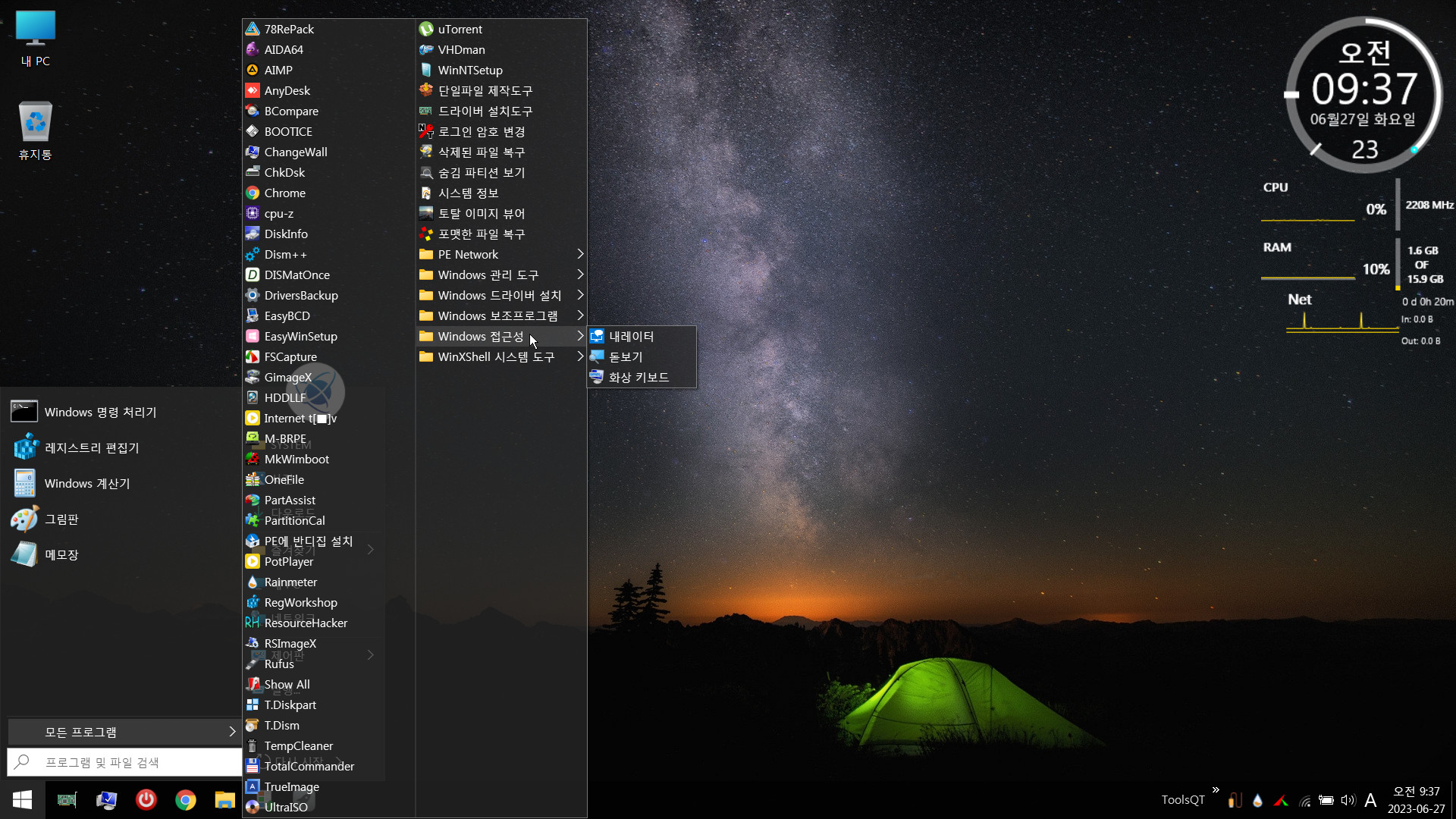Launch Windows 계산기 from the start menu
Screen dimensions: 1456x819
pyautogui.click(x=121, y=483)
